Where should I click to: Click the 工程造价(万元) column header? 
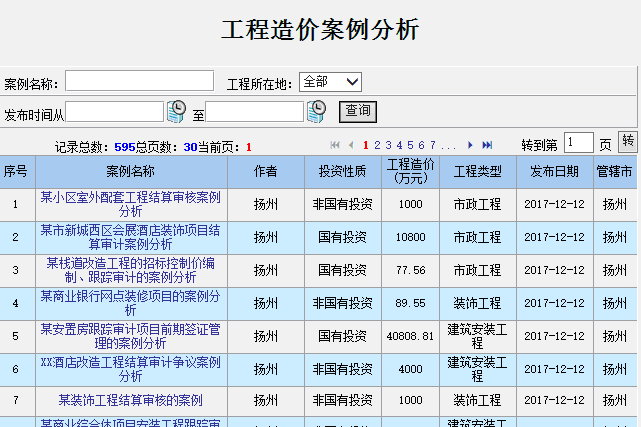410,171
